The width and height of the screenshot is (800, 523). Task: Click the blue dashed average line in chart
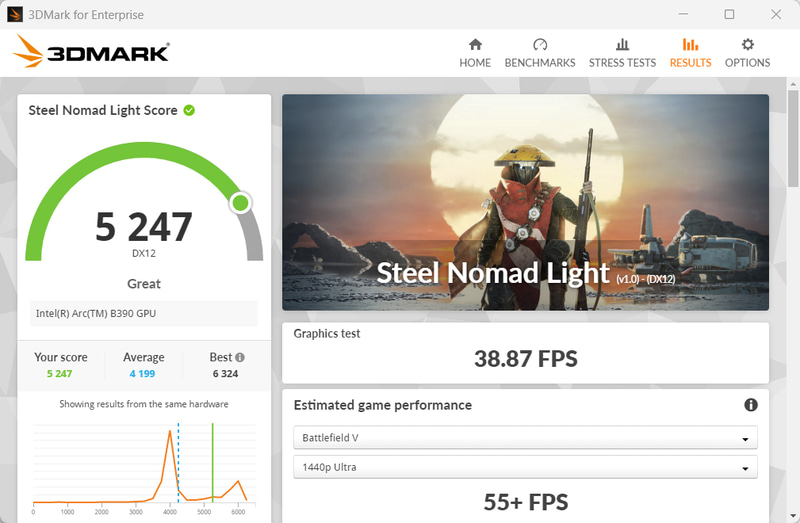pos(178,463)
